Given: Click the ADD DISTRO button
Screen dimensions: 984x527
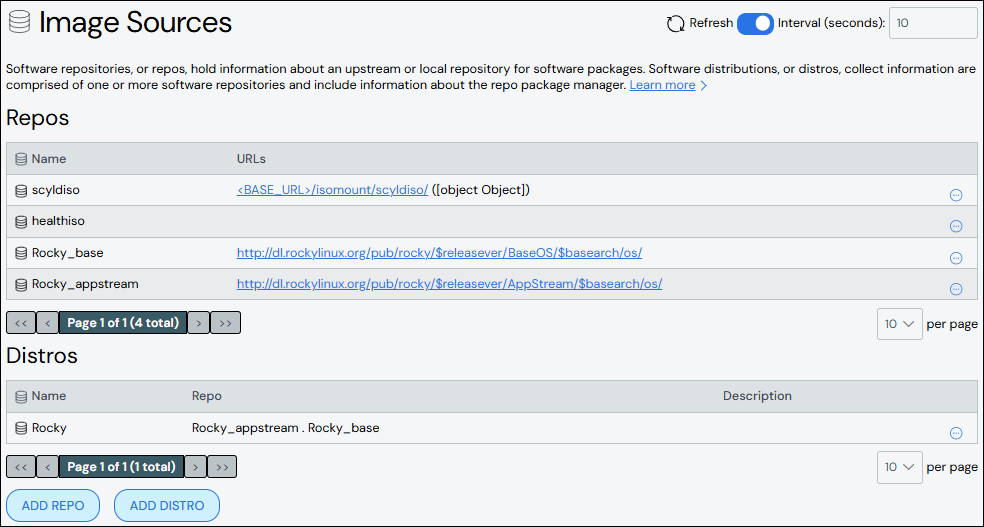Looking at the screenshot, I should tap(167, 506).
